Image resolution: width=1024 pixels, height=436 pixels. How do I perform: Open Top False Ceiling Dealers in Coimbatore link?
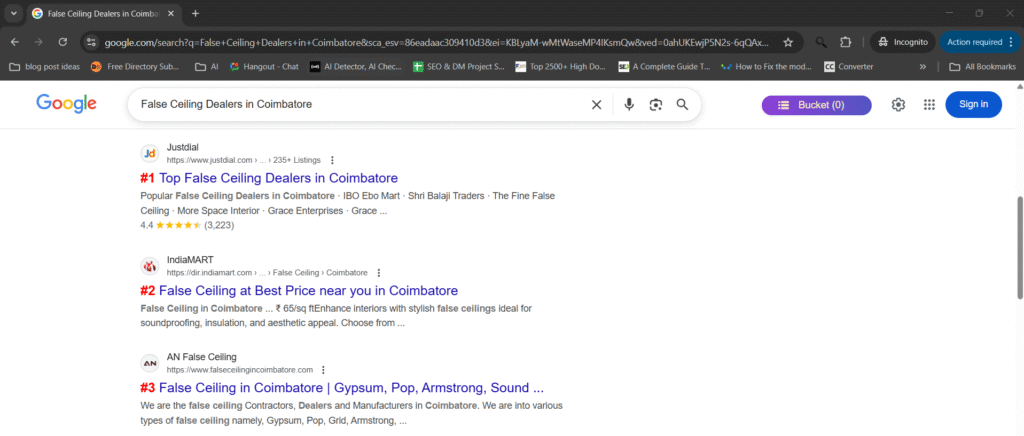[278, 178]
